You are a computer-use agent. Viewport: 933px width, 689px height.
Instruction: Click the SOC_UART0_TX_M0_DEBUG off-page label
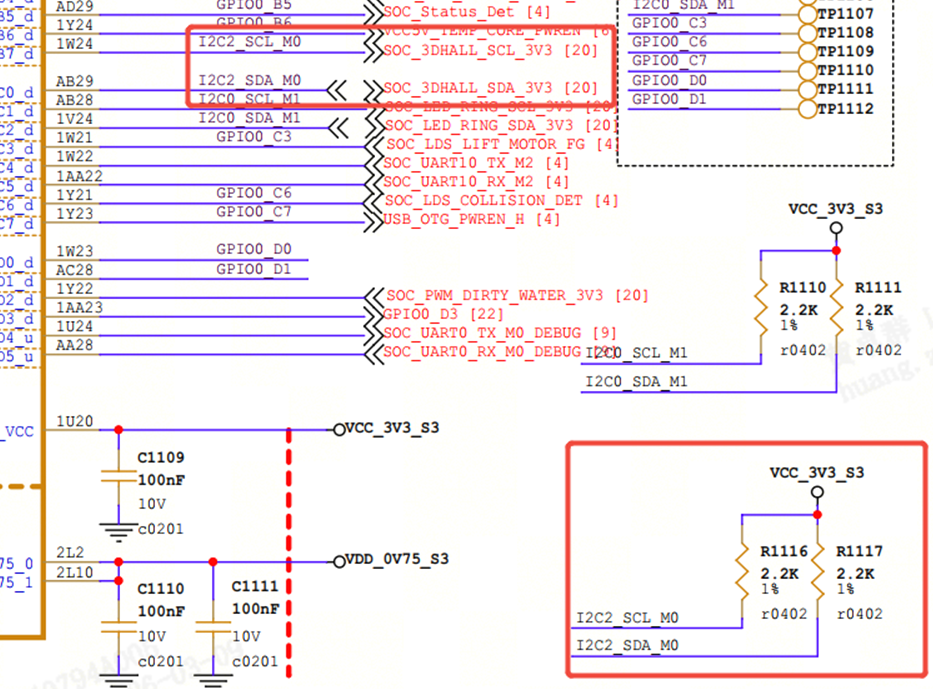(499, 333)
